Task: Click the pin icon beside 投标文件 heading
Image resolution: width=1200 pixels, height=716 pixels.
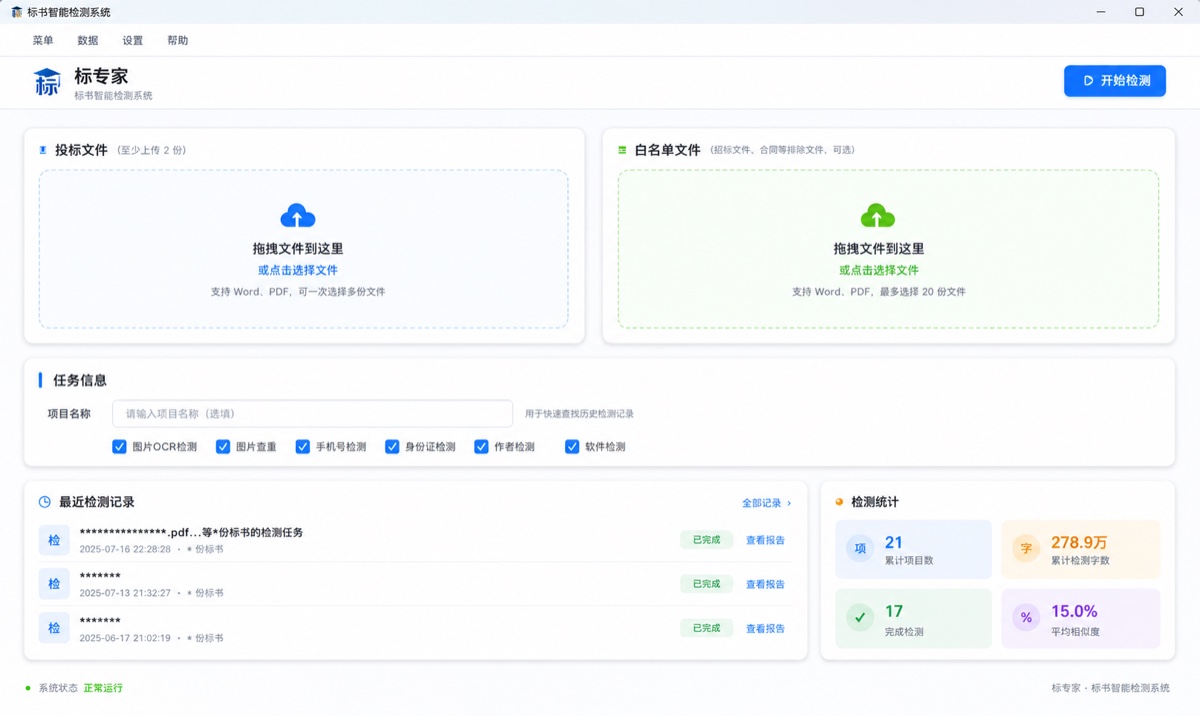Action: pos(43,150)
